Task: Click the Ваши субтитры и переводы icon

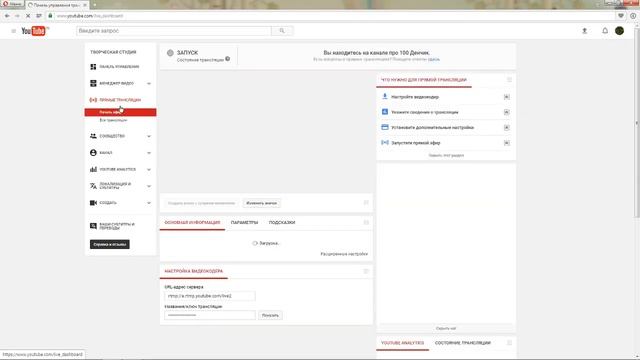Action: coord(93,226)
